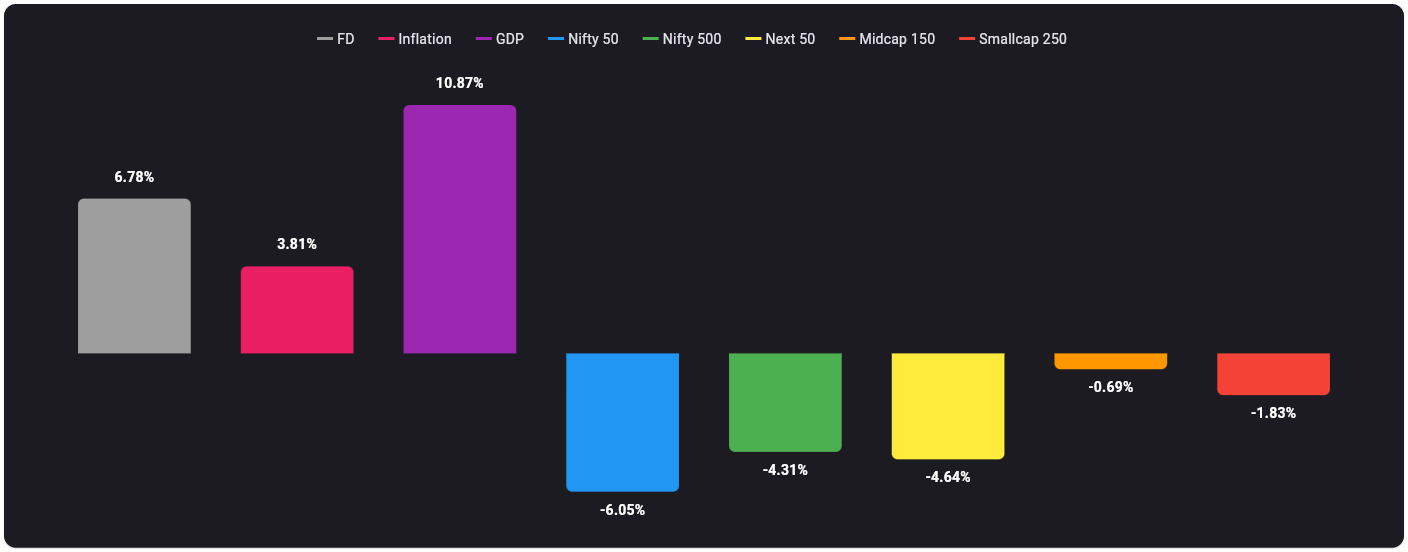Click the red Smallcap 250 bar

point(1273,374)
